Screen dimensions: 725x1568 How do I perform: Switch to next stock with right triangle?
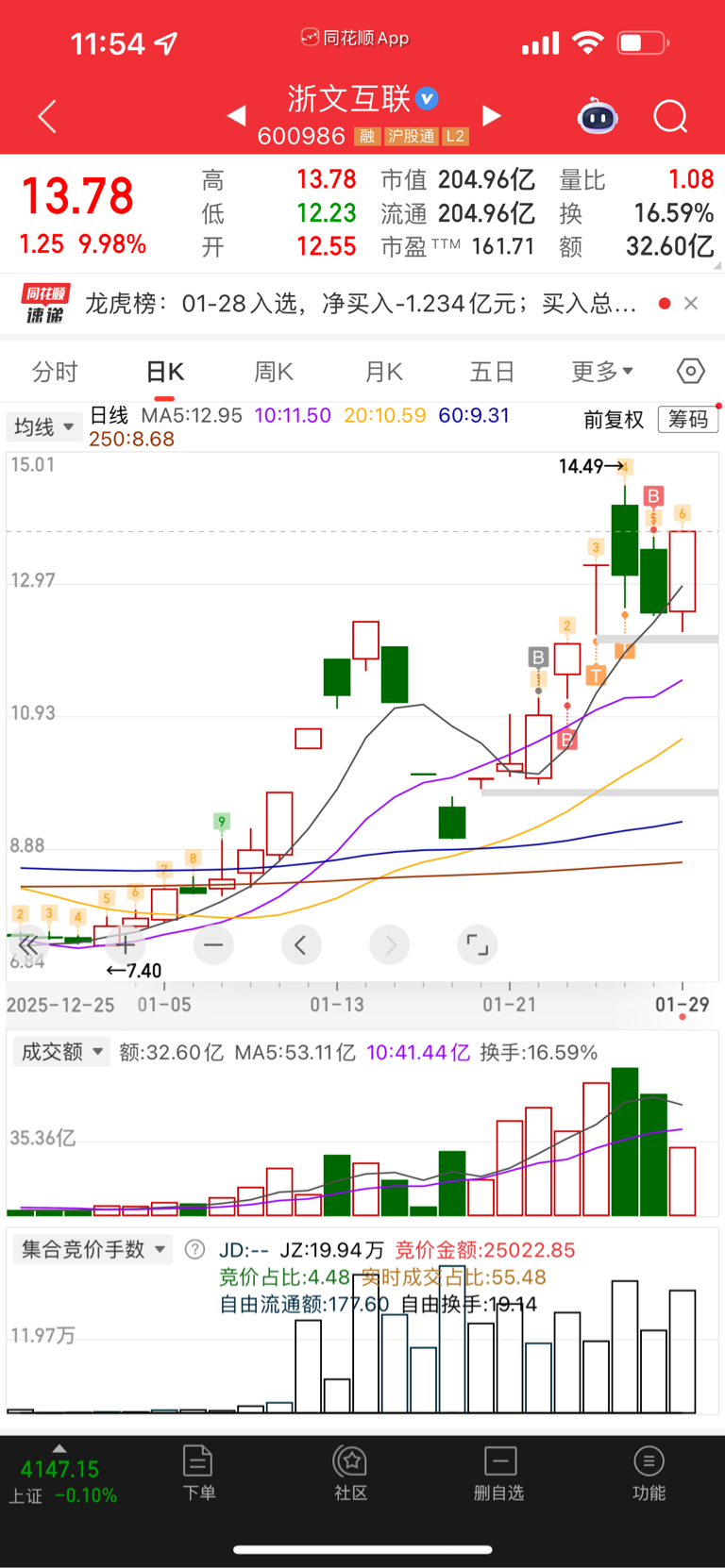click(492, 116)
